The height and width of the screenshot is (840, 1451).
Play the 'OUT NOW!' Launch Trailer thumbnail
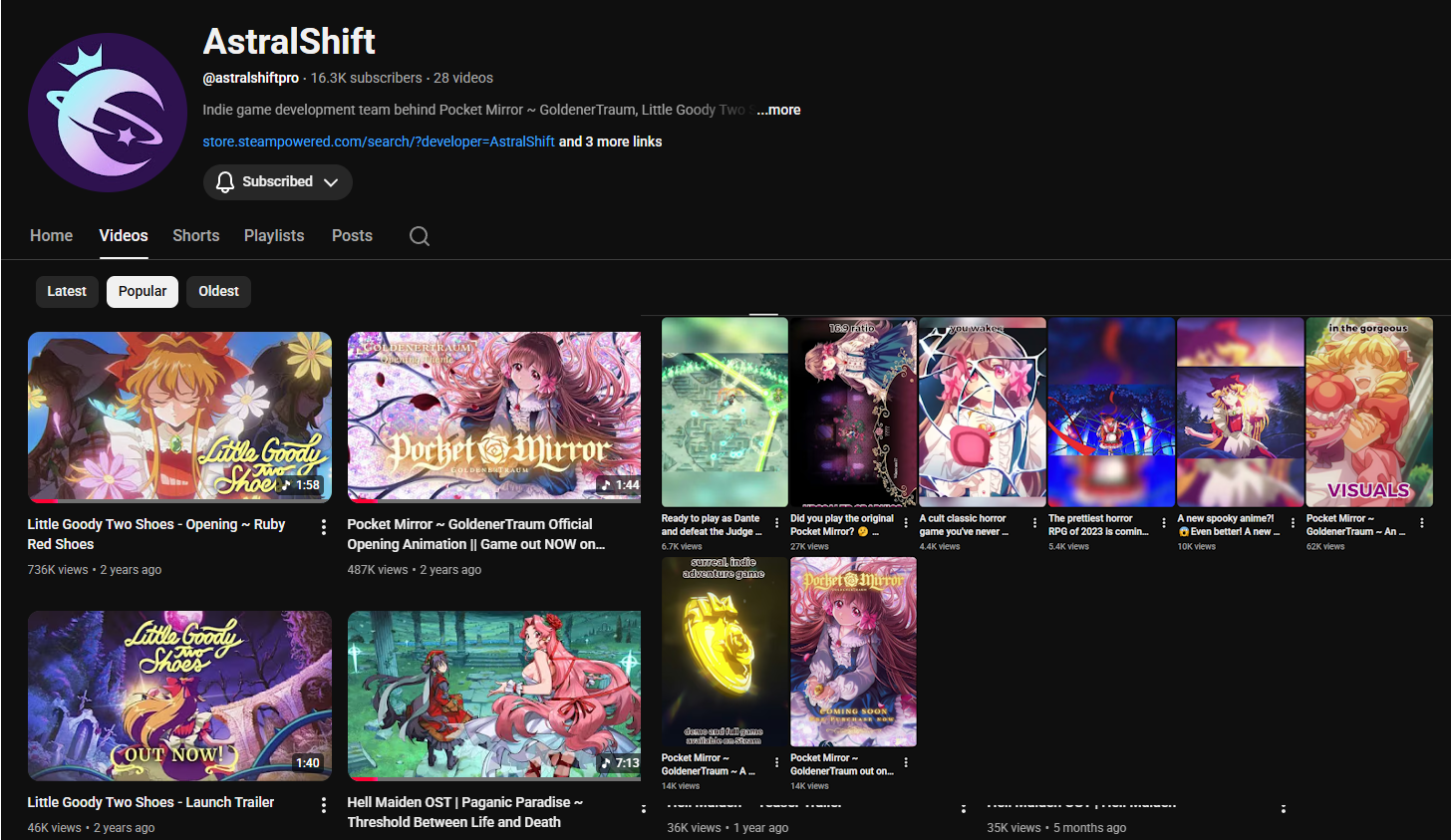tap(179, 696)
